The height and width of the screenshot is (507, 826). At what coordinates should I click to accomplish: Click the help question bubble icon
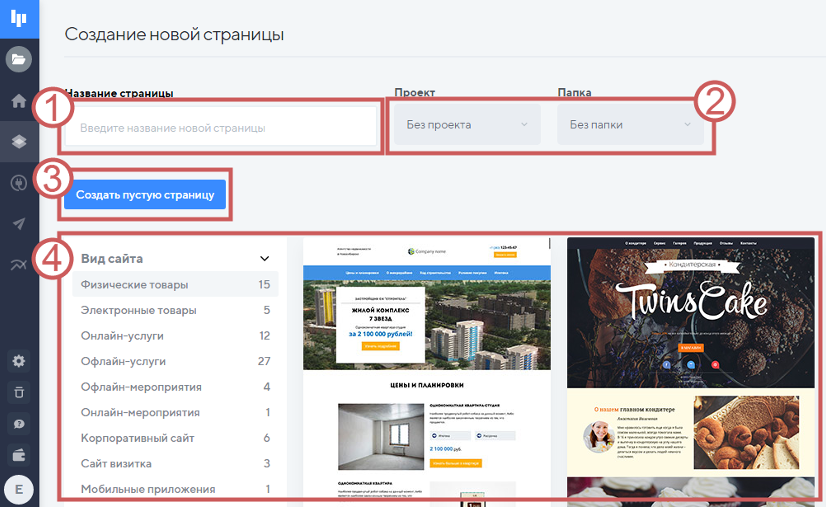click(19, 424)
